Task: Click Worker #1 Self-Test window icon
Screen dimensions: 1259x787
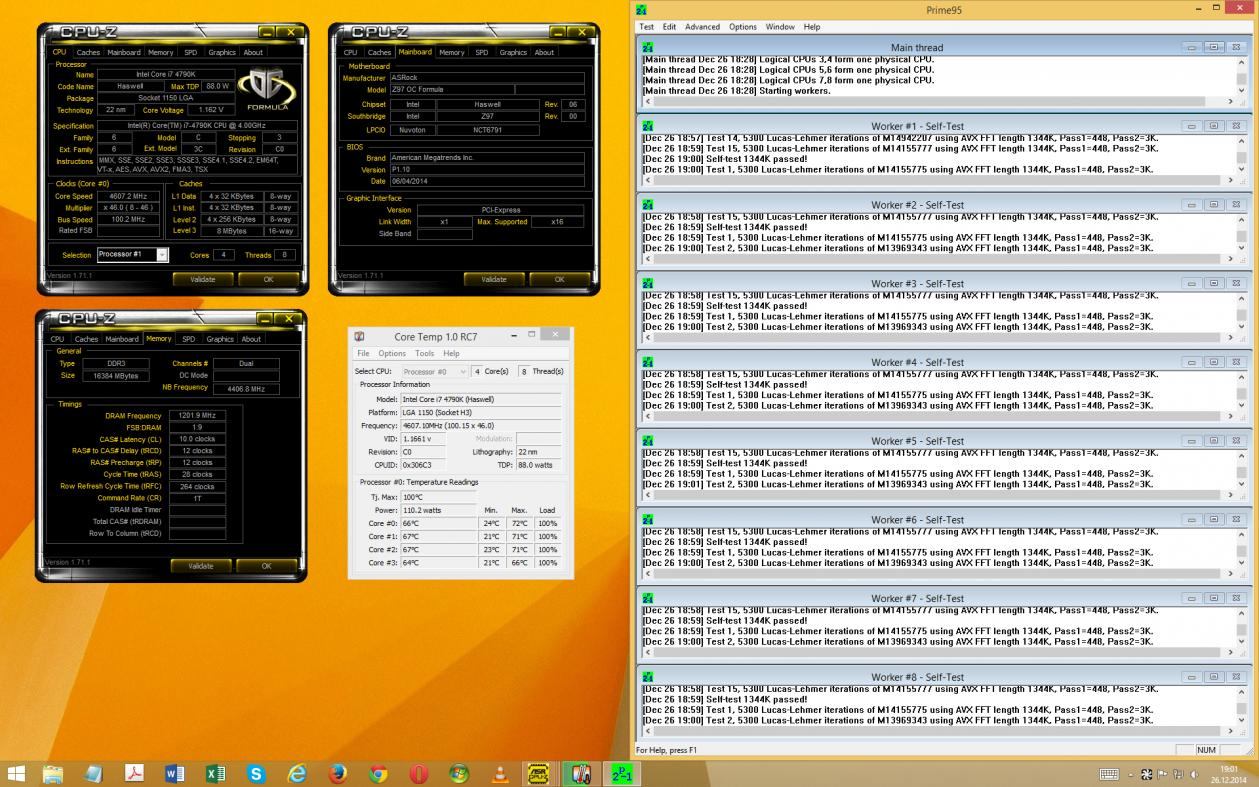Action: click(648, 126)
